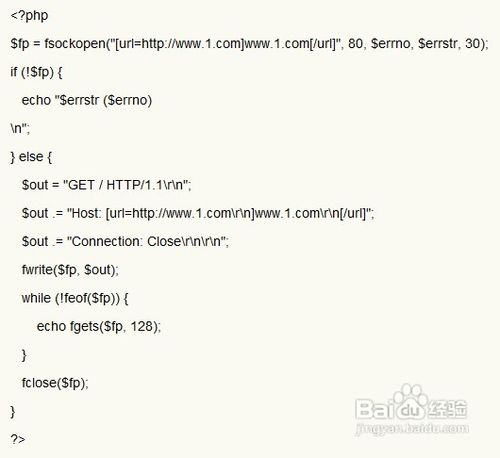Screen dimensions: 500x458
Task: Click the Host: header line
Action: click(x=198, y=213)
